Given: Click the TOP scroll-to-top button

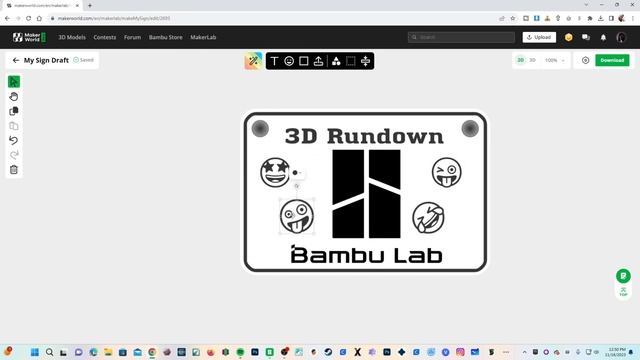Looking at the screenshot, I should click(623, 292).
